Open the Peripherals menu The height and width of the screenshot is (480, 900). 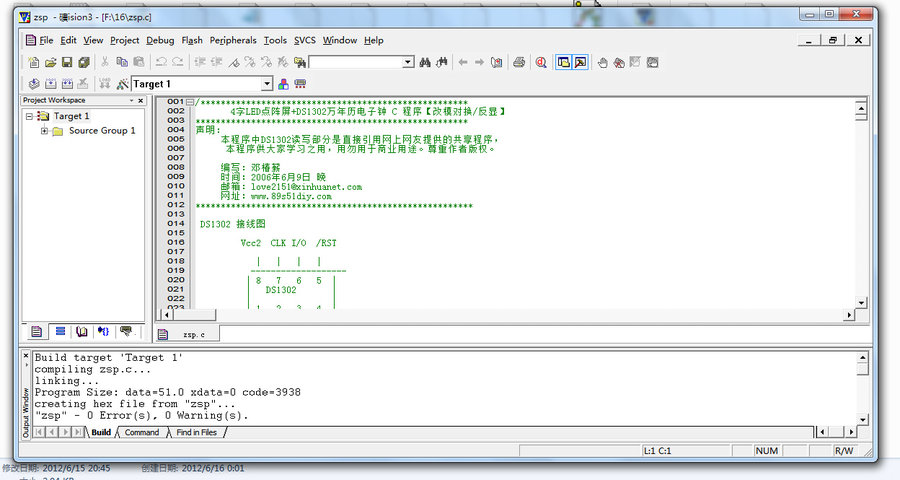(233, 40)
